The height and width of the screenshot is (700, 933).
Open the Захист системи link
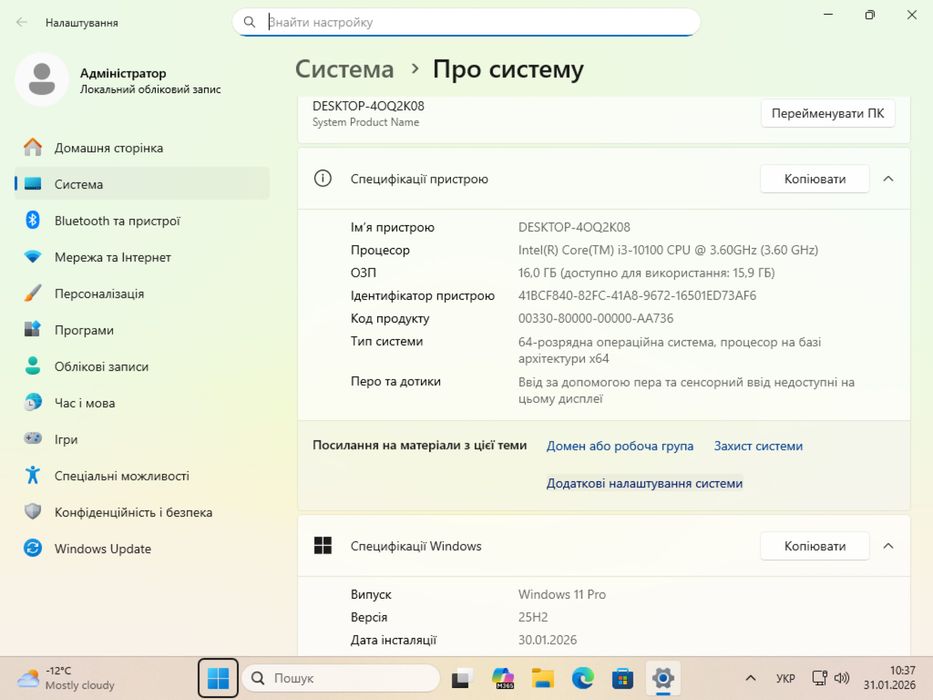(758, 446)
